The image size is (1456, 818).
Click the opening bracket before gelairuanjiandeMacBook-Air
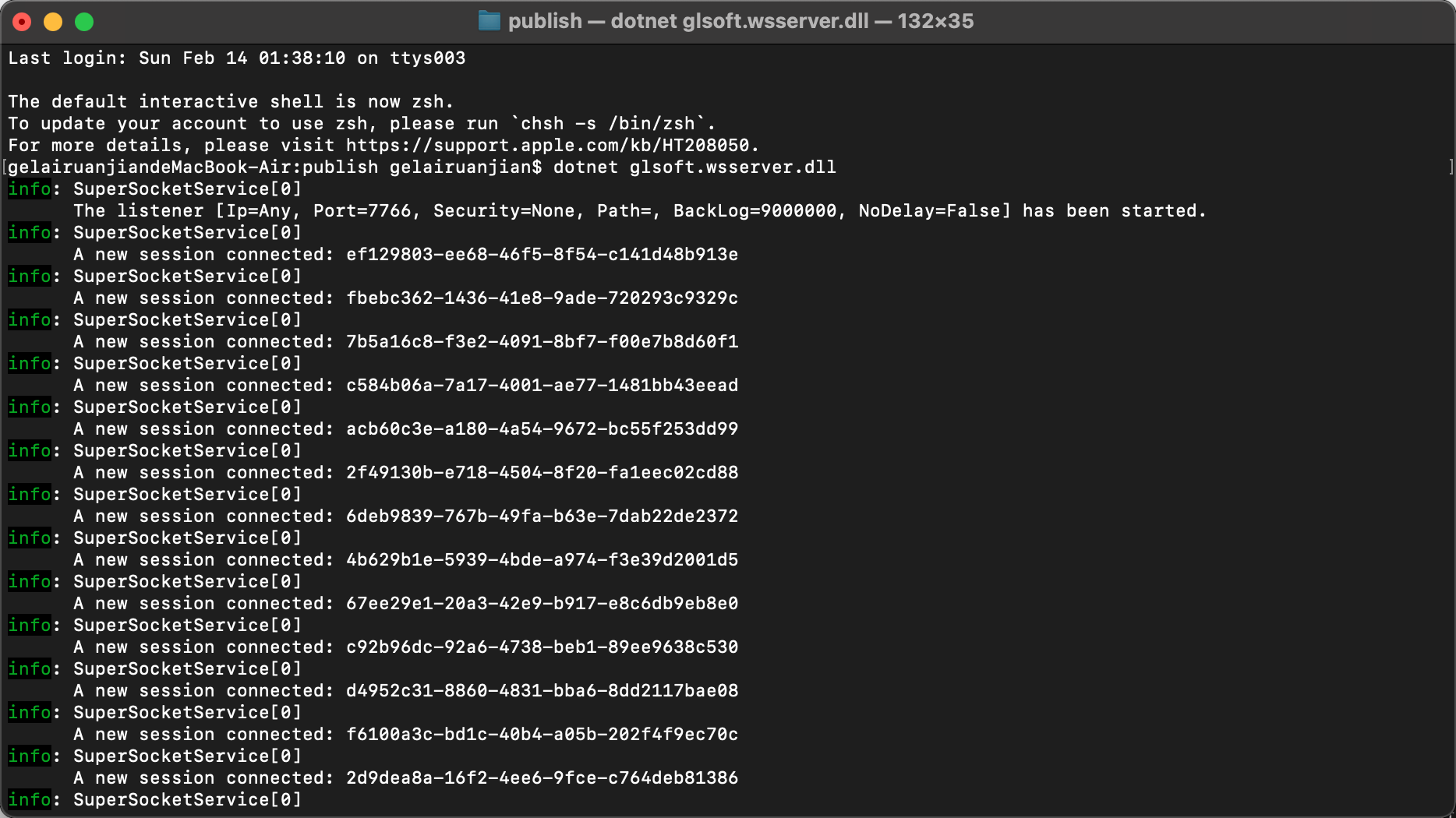[5, 166]
